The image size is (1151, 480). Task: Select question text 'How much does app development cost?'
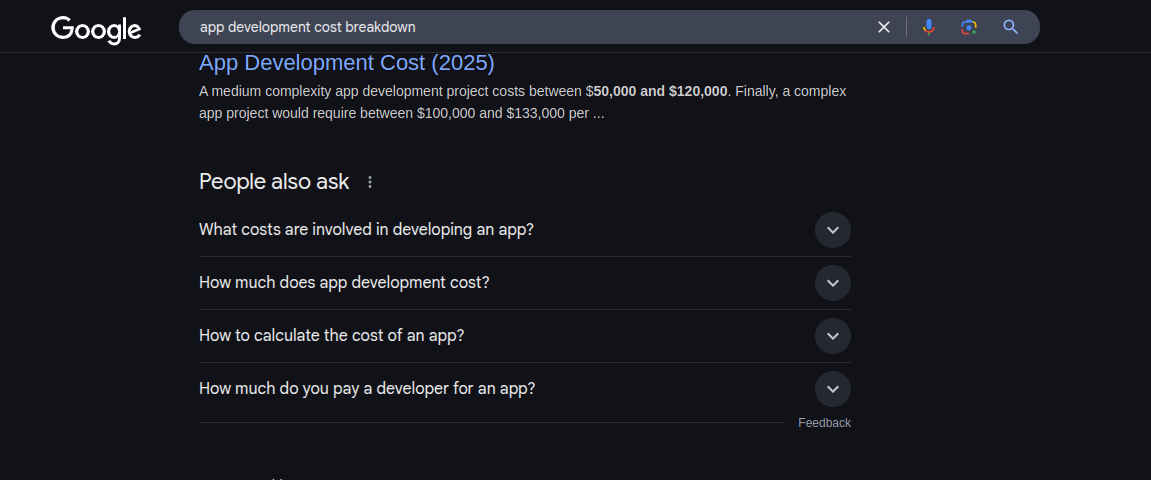pos(344,282)
